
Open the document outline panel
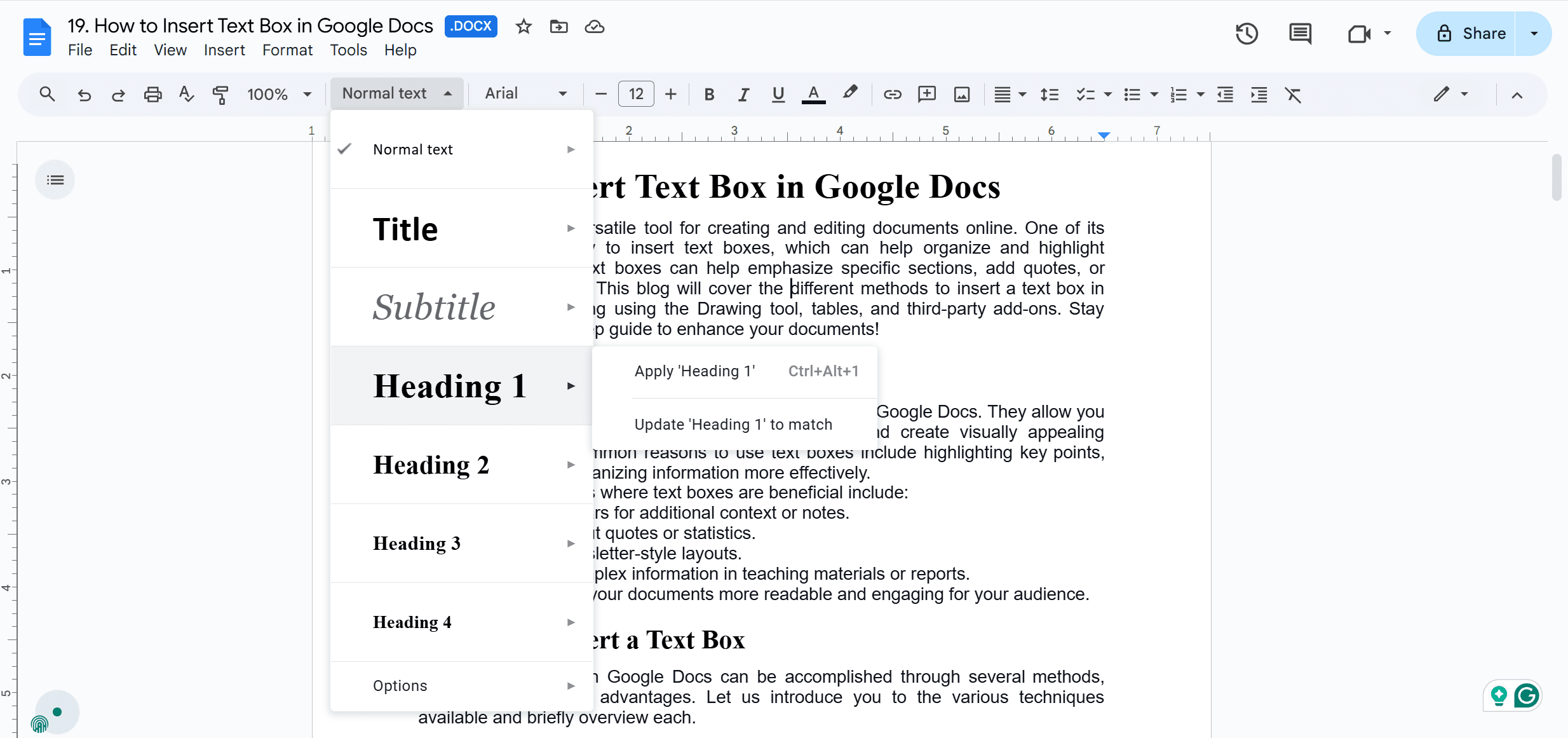[x=55, y=180]
